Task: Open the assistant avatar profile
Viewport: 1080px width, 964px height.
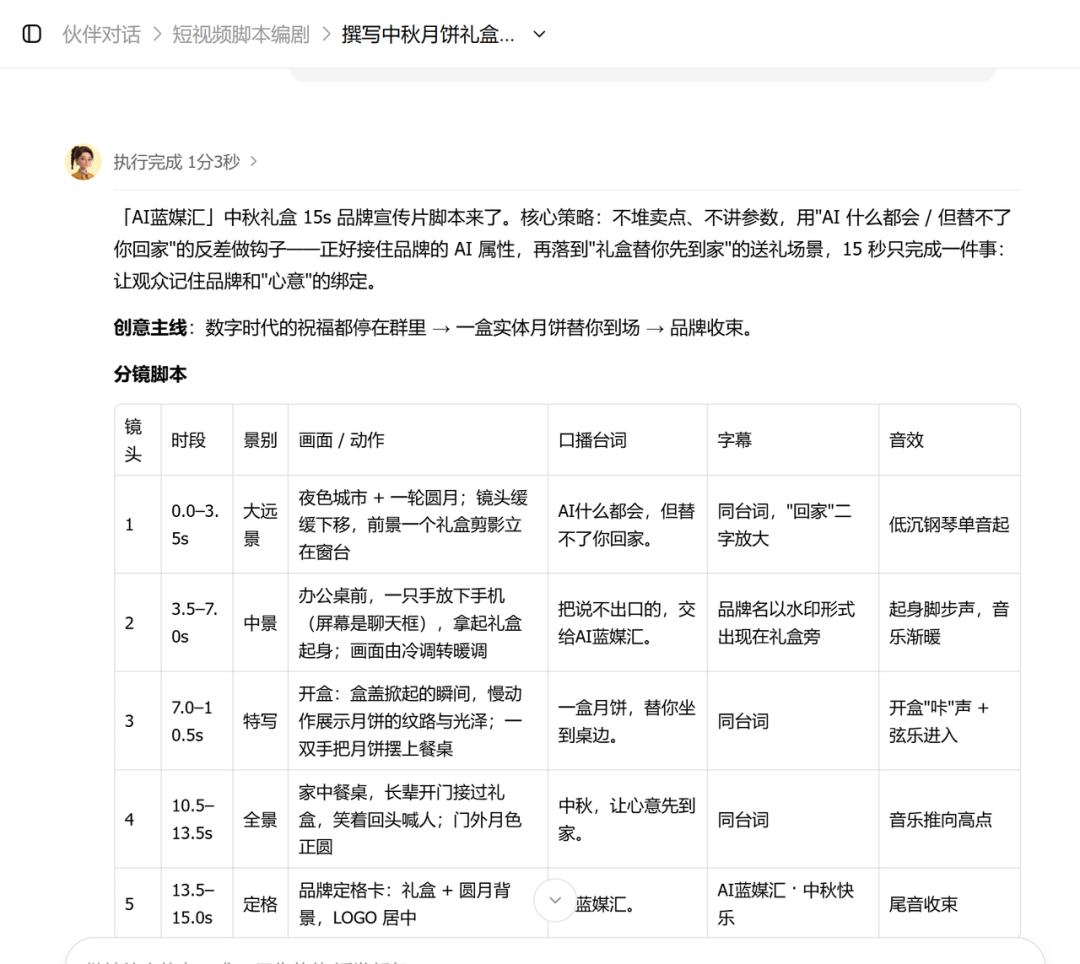Action: click(x=83, y=162)
